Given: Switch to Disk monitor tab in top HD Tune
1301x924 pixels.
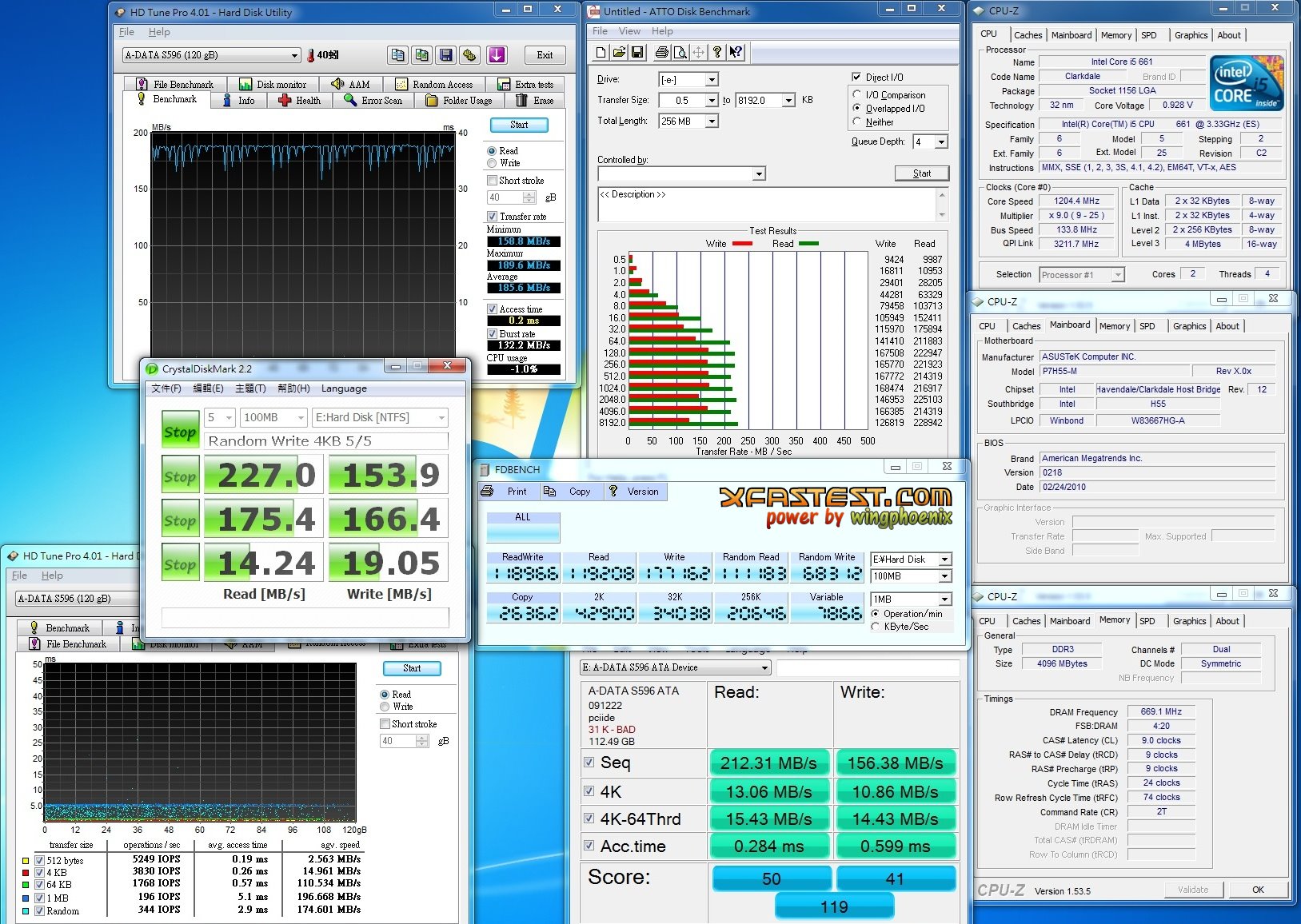Looking at the screenshot, I should pos(273,85).
